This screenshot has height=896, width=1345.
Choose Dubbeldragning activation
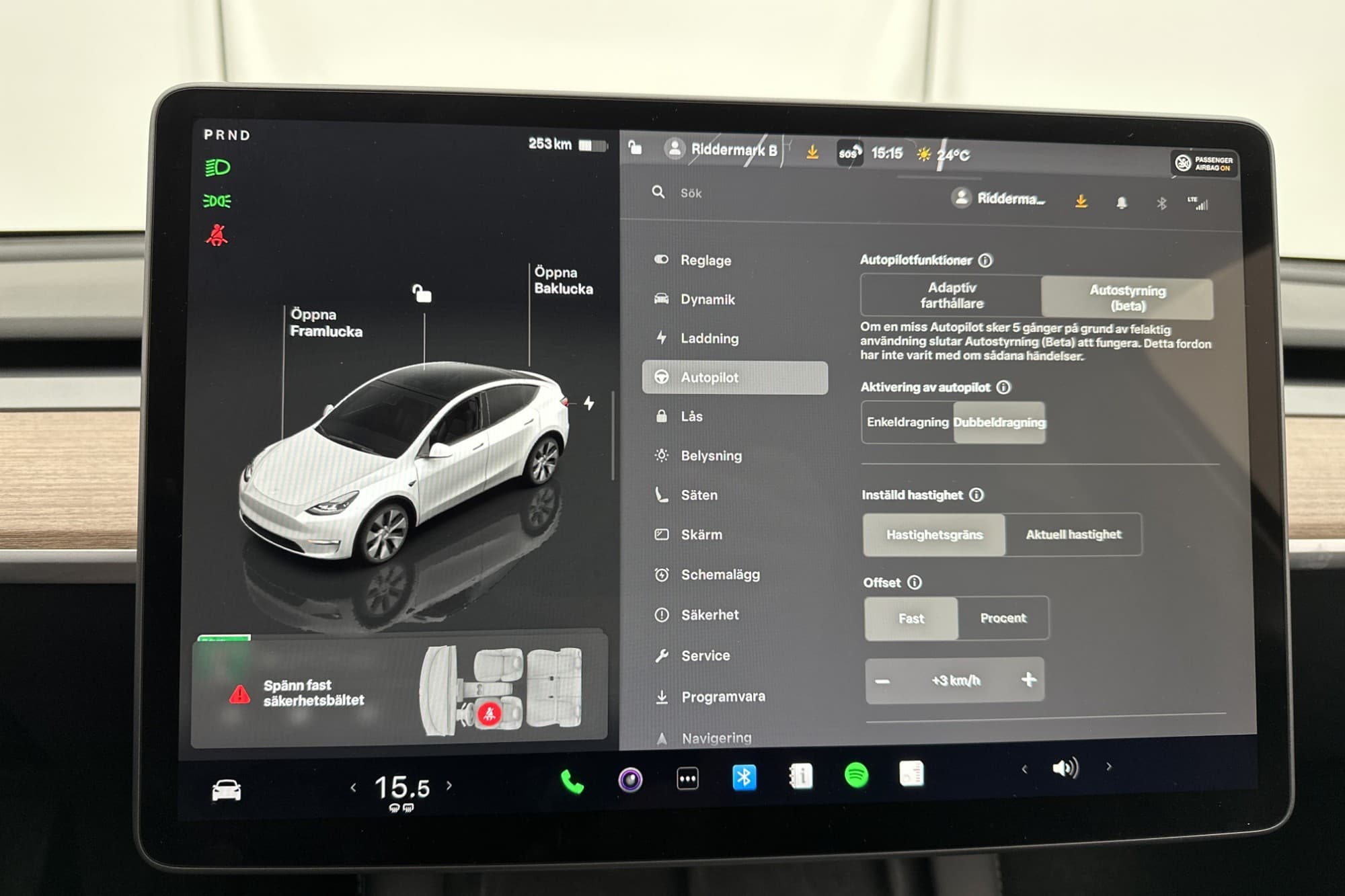(x=999, y=422)
